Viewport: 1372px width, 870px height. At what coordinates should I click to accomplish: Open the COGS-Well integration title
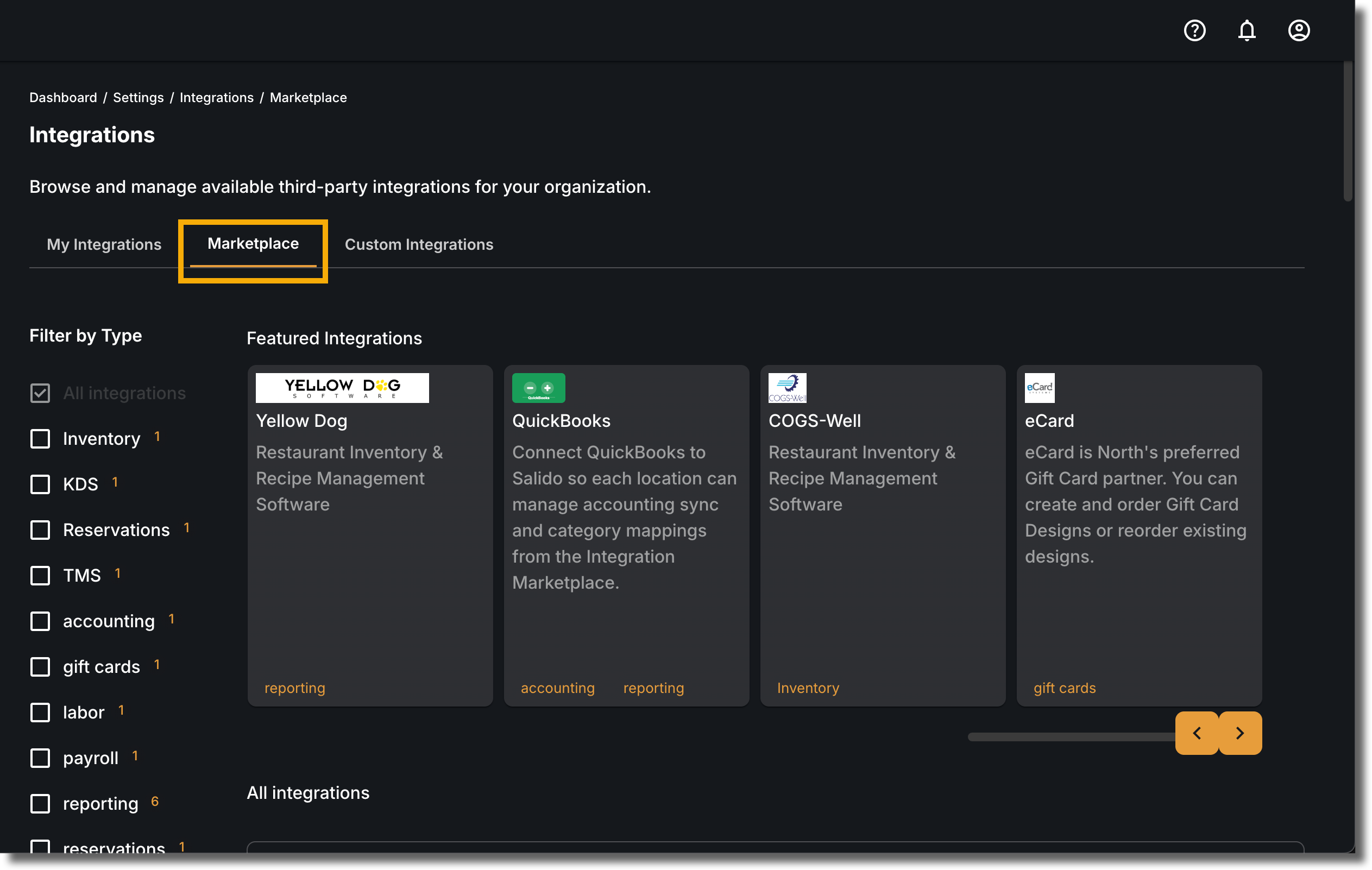click(x=815, y=420)
